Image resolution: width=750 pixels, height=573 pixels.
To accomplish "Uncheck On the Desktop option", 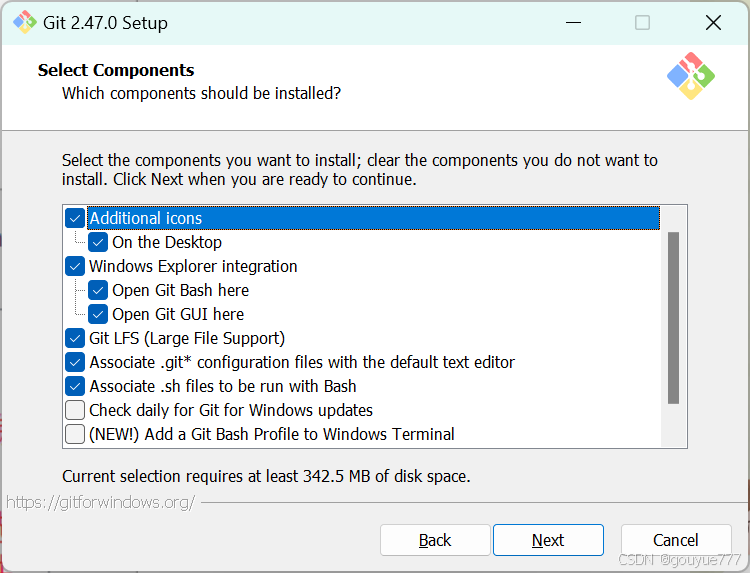I will 98,242.
